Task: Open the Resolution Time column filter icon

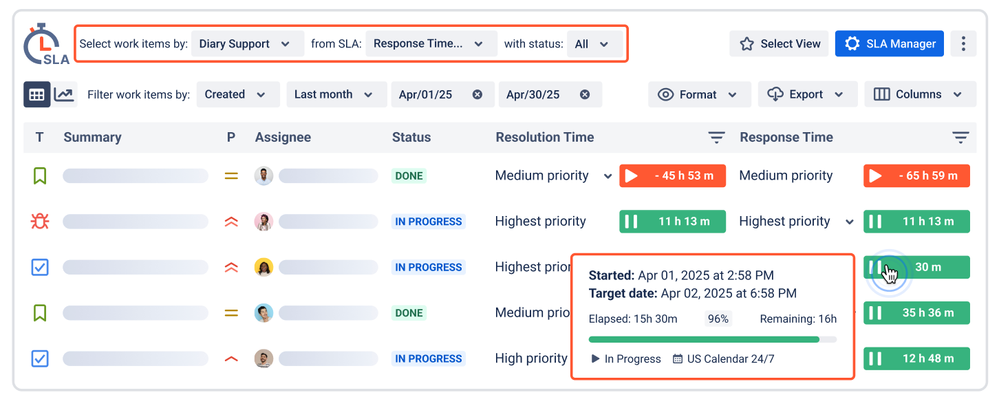Action: tap(717, 137)
